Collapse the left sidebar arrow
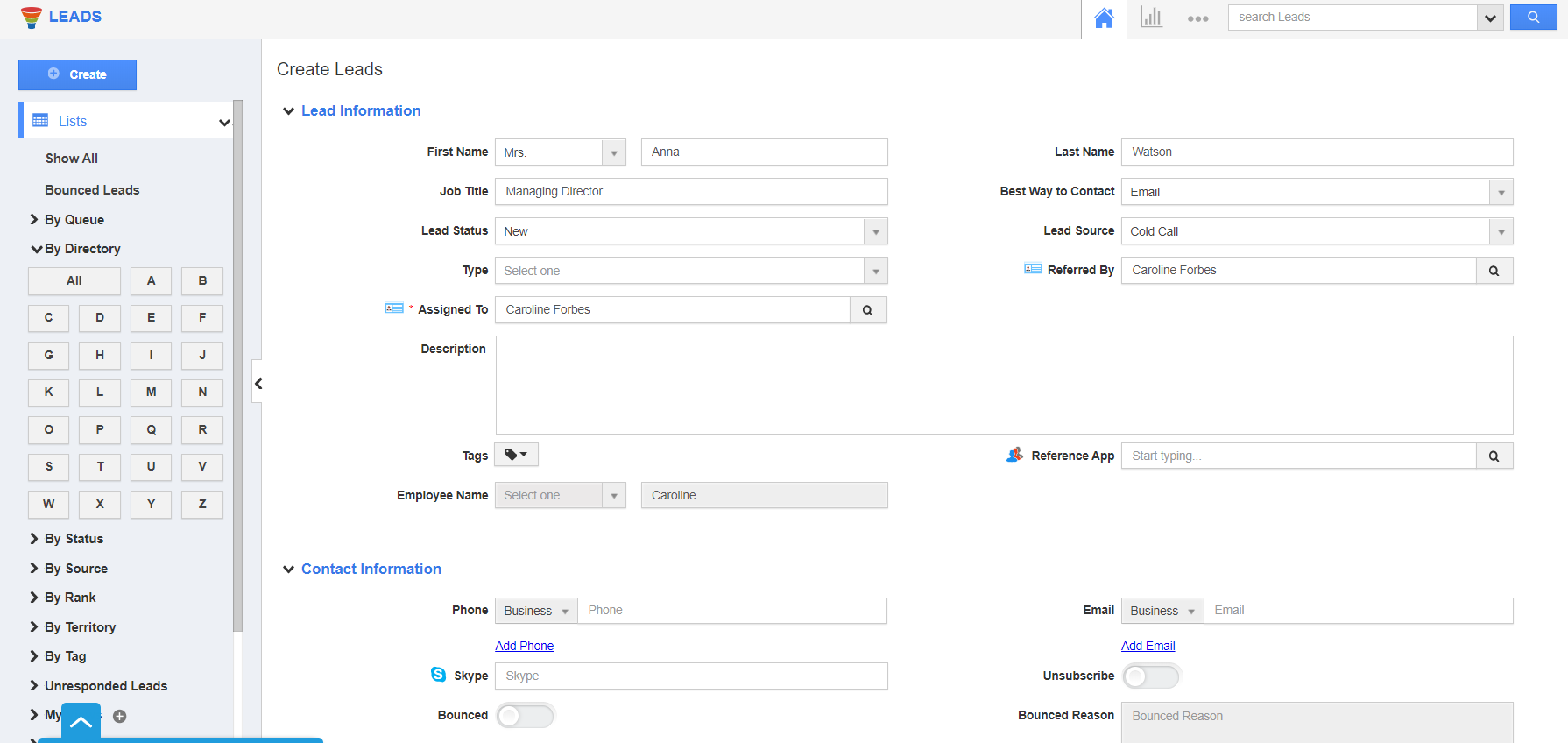This screenshot has height=743, width=1568. tap(258, 383)
